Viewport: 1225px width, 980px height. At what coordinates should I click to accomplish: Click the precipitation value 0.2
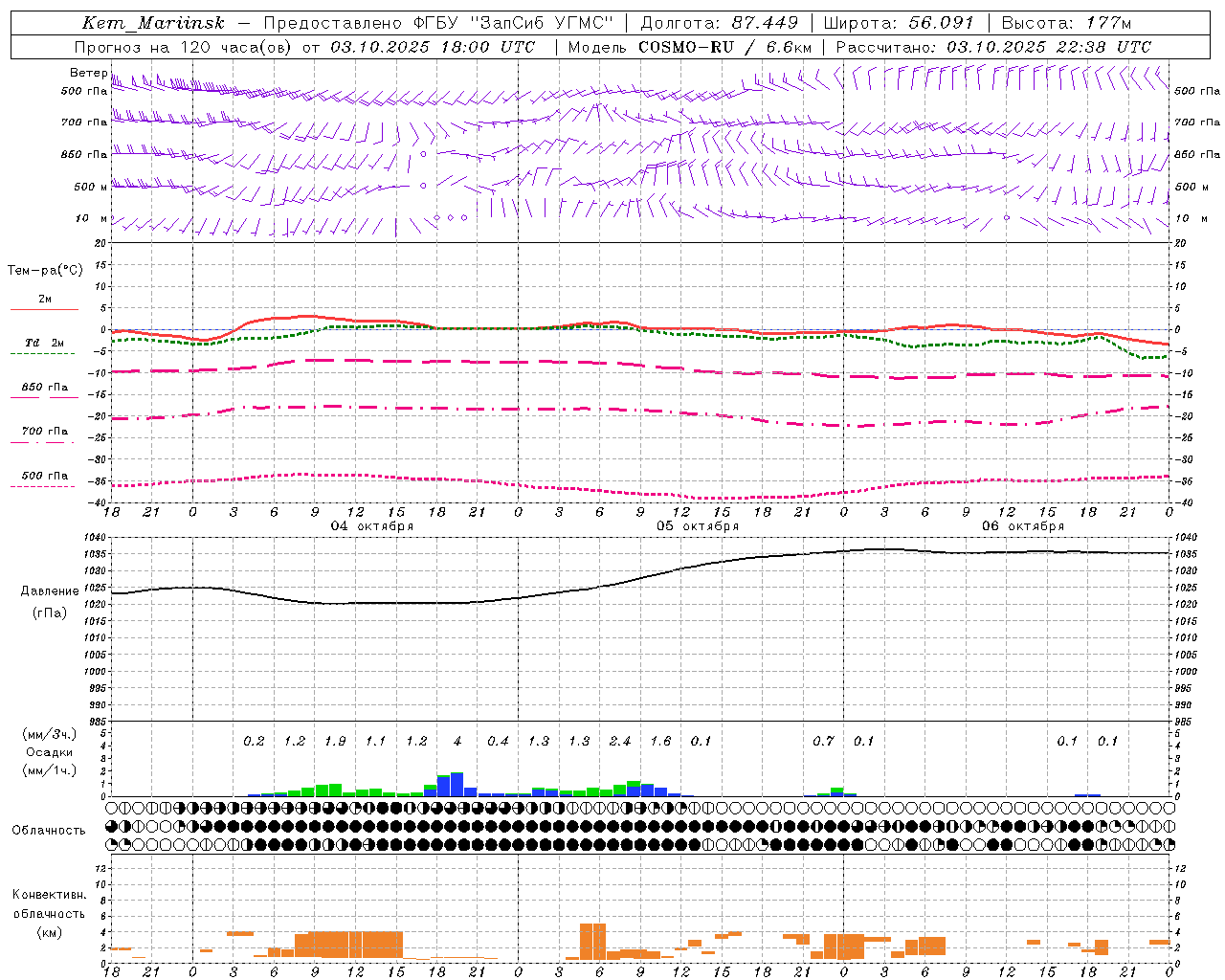[x=254, y=742]
